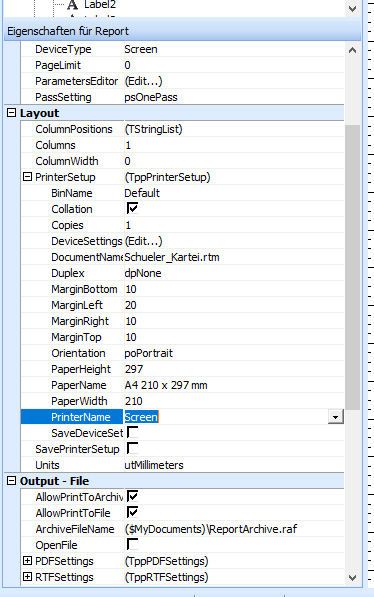Viewport: 374px width, 597px height.
Task: Click the properties list scroll-down arrow
Action: (x=353, y=578)
